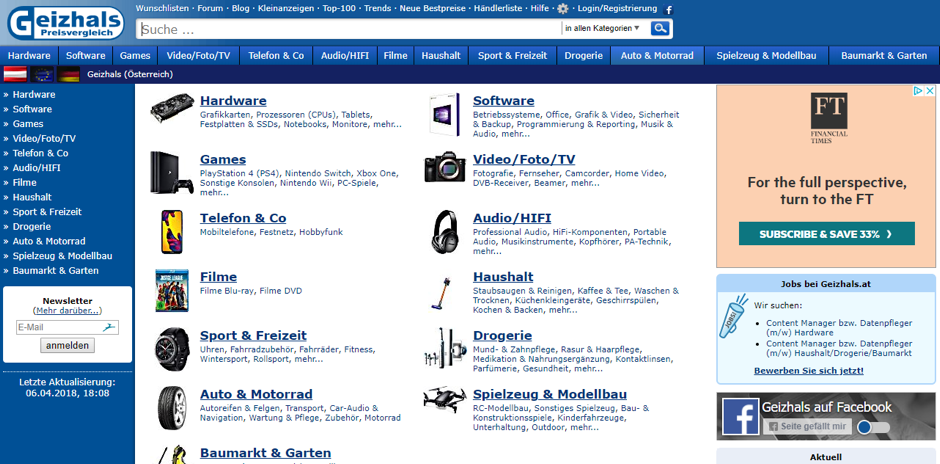
Task: Click the toothbrush Drogerie image
Action: 444,348
